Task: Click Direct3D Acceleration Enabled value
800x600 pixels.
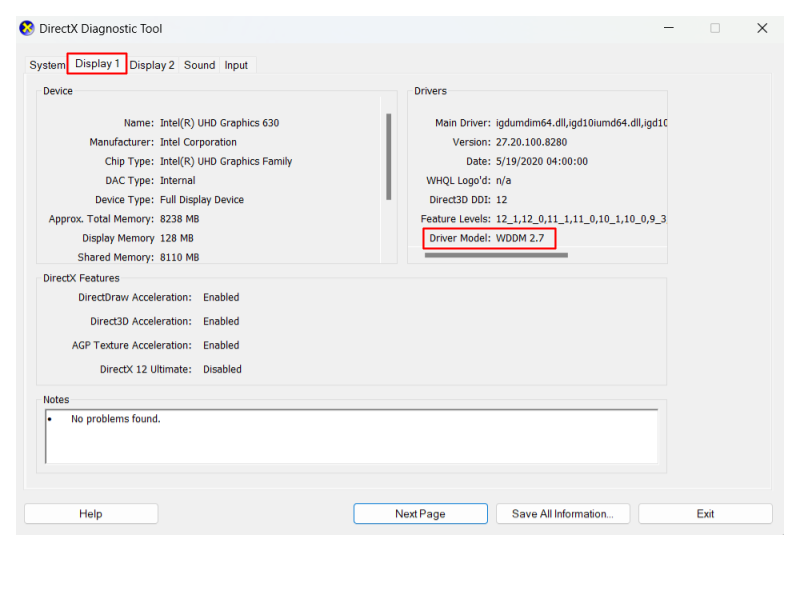Action: (x=221, y=321)
